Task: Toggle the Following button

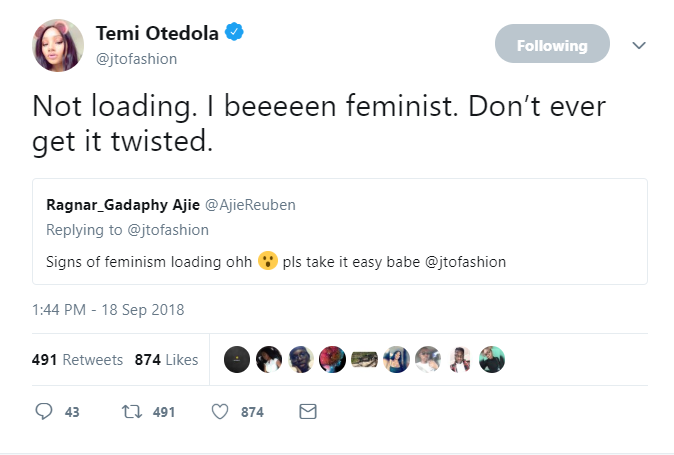Action: point(552,45)
